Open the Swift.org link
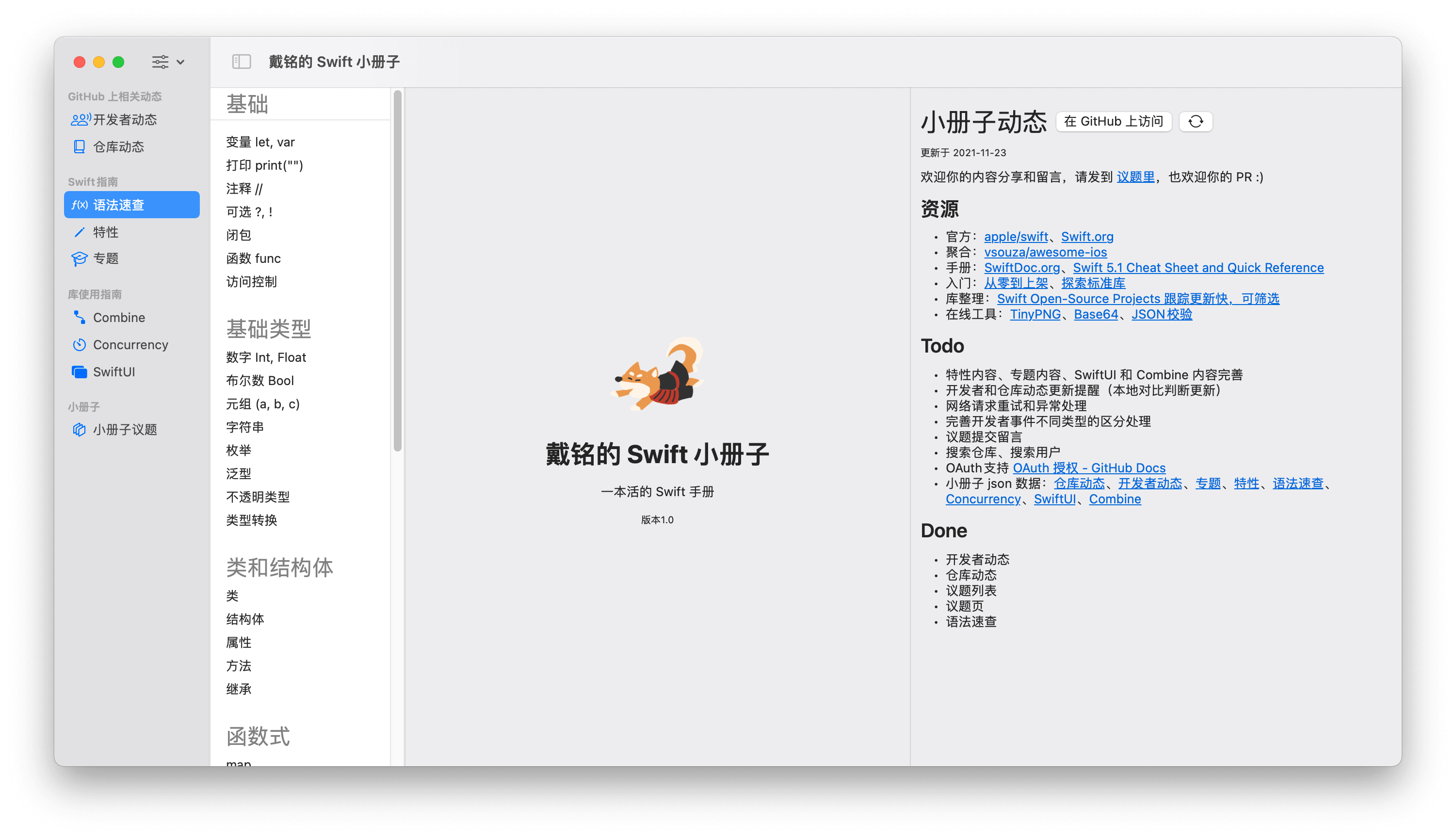1456x838 pixels. pos(1086,237)
